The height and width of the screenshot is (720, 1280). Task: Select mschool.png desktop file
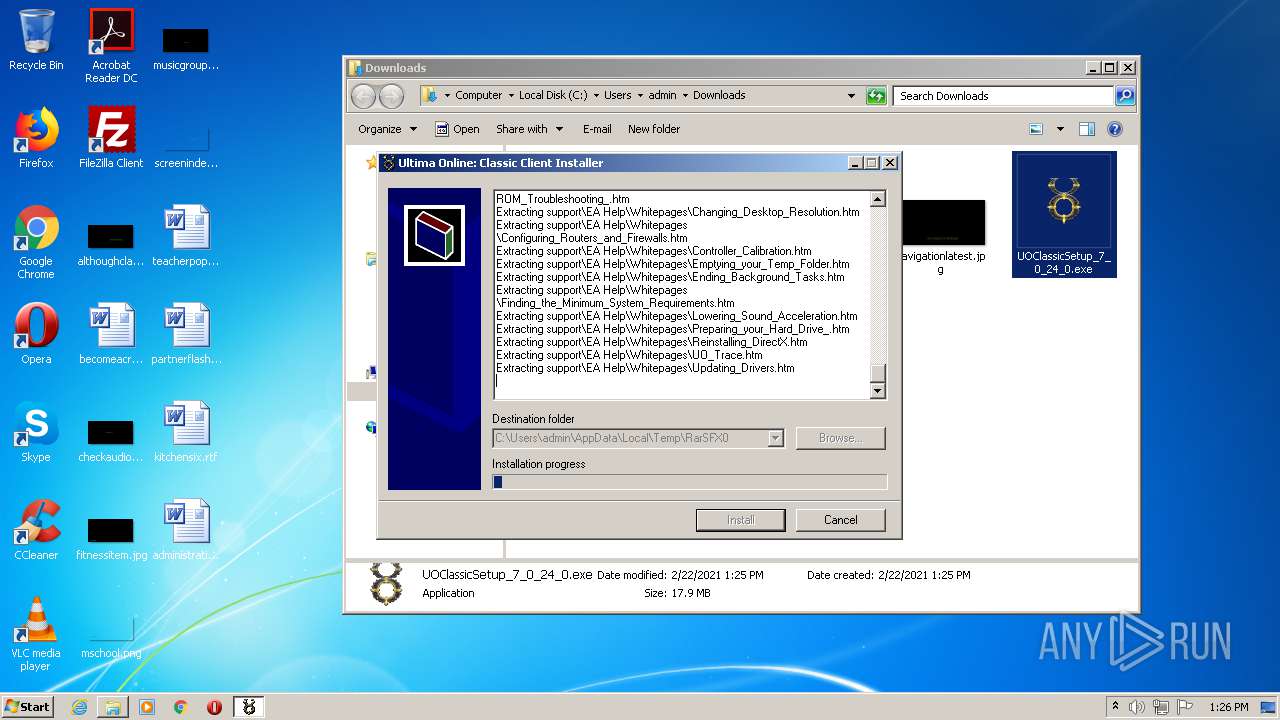click(111, 638)
